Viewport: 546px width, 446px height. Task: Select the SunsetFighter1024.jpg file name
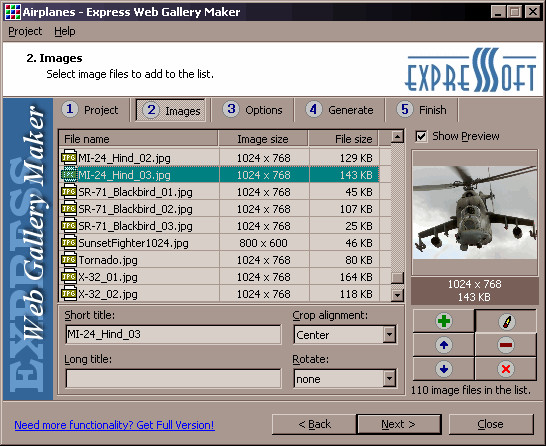133,243
